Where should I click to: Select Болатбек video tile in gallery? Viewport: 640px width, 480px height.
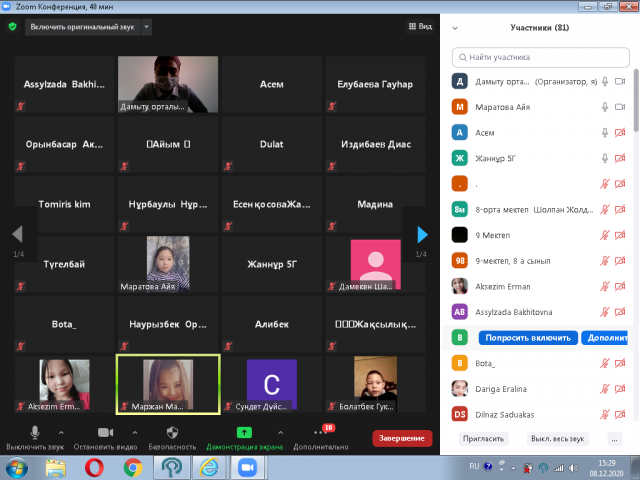click(376, 384)
